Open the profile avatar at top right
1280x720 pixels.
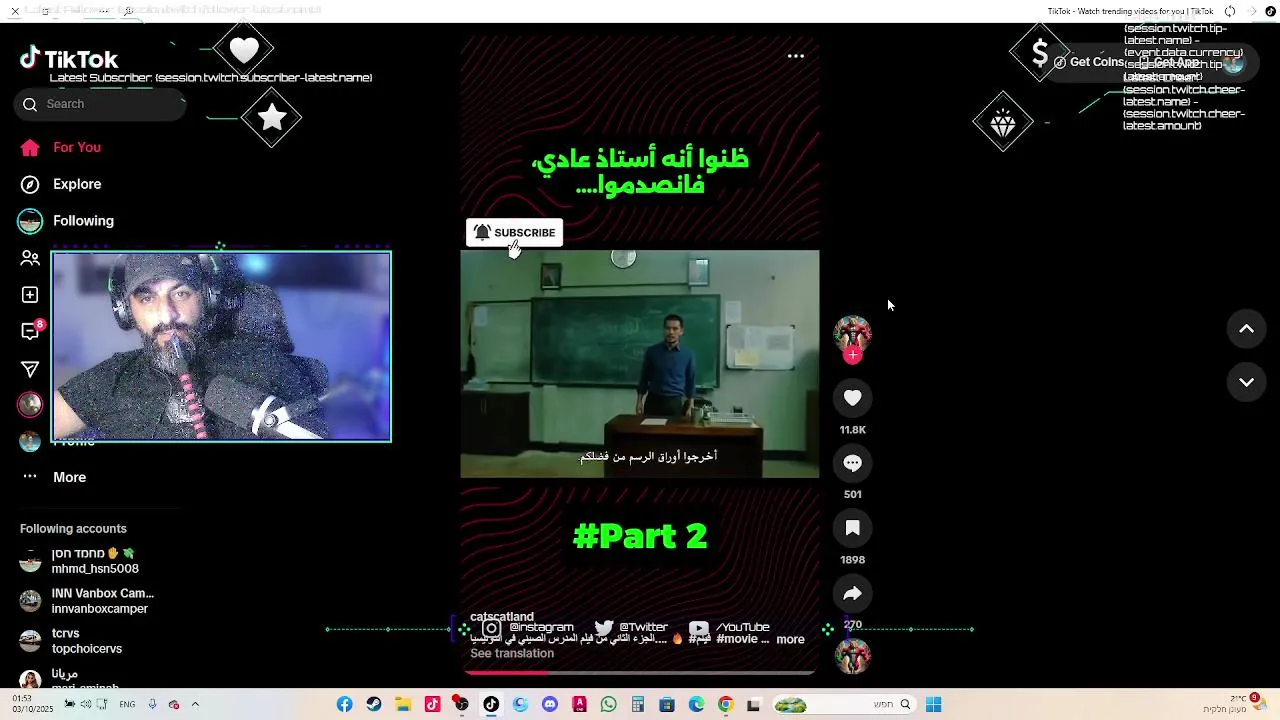(1233, 62)
